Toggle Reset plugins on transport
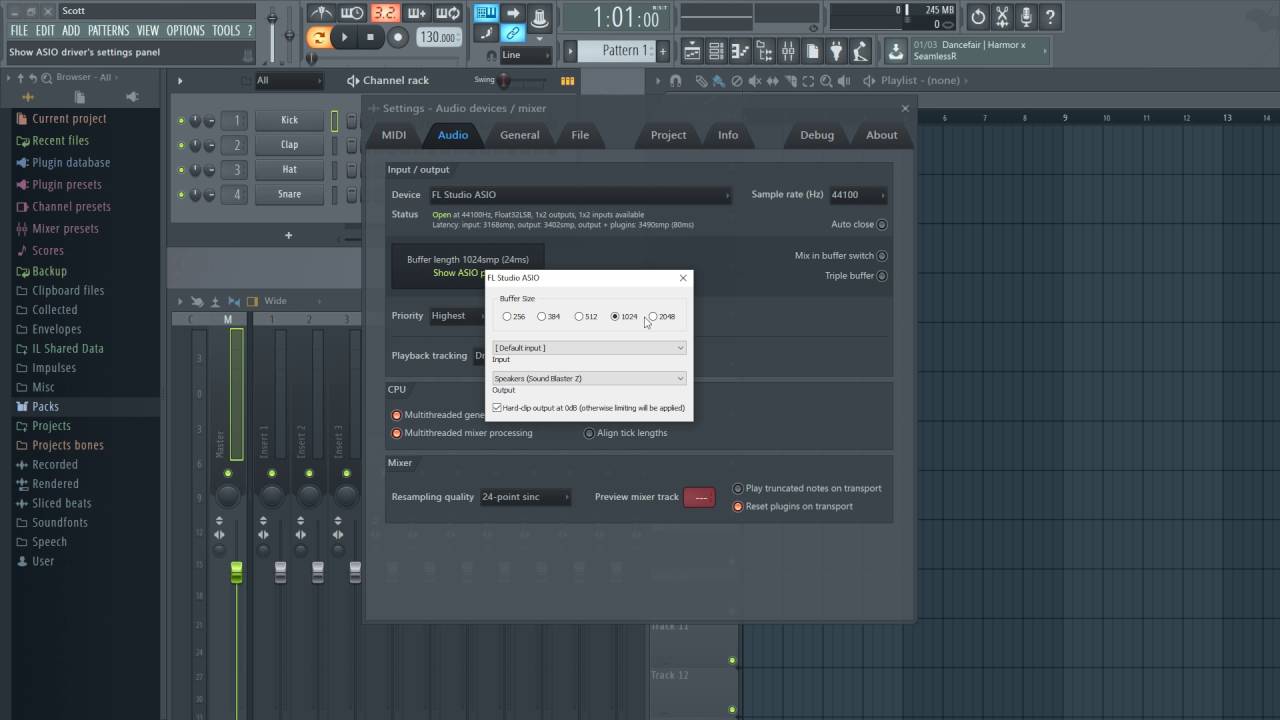The image size is (1280, 720). pos(738,507)
